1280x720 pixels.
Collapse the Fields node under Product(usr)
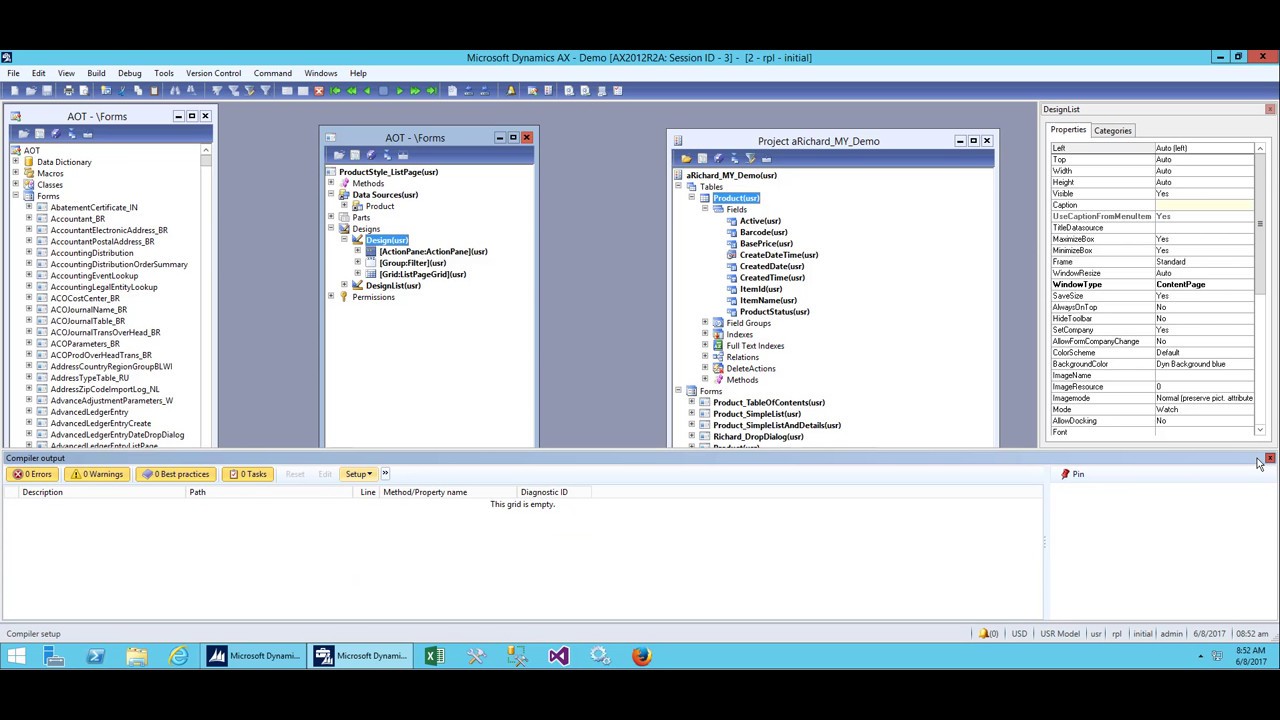tap(705, 209)
